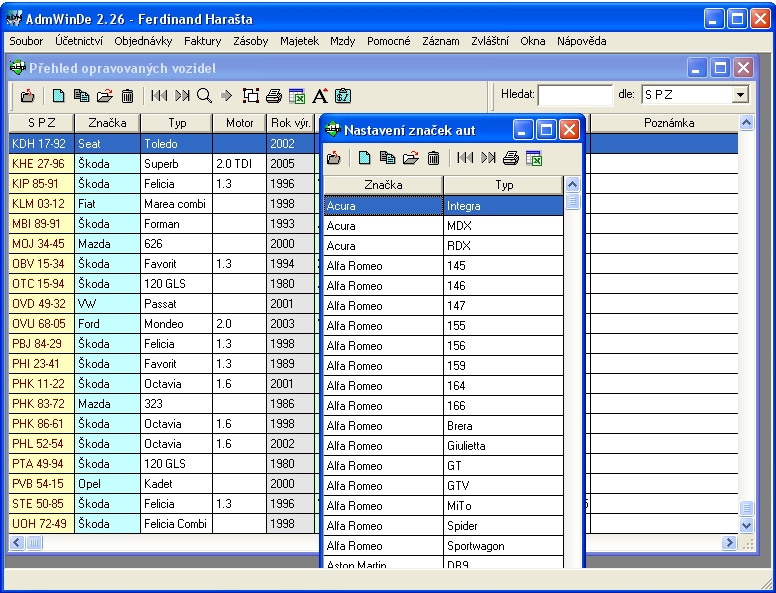
Task: Click exit icon in vehicles overview toolbar
Action: (28, 96)
